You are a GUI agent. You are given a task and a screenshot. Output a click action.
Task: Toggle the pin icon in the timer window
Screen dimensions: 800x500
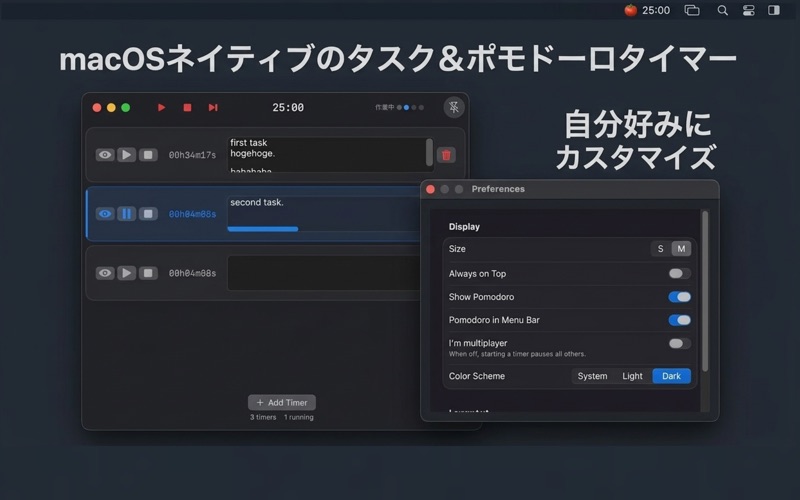pos(454,107)
